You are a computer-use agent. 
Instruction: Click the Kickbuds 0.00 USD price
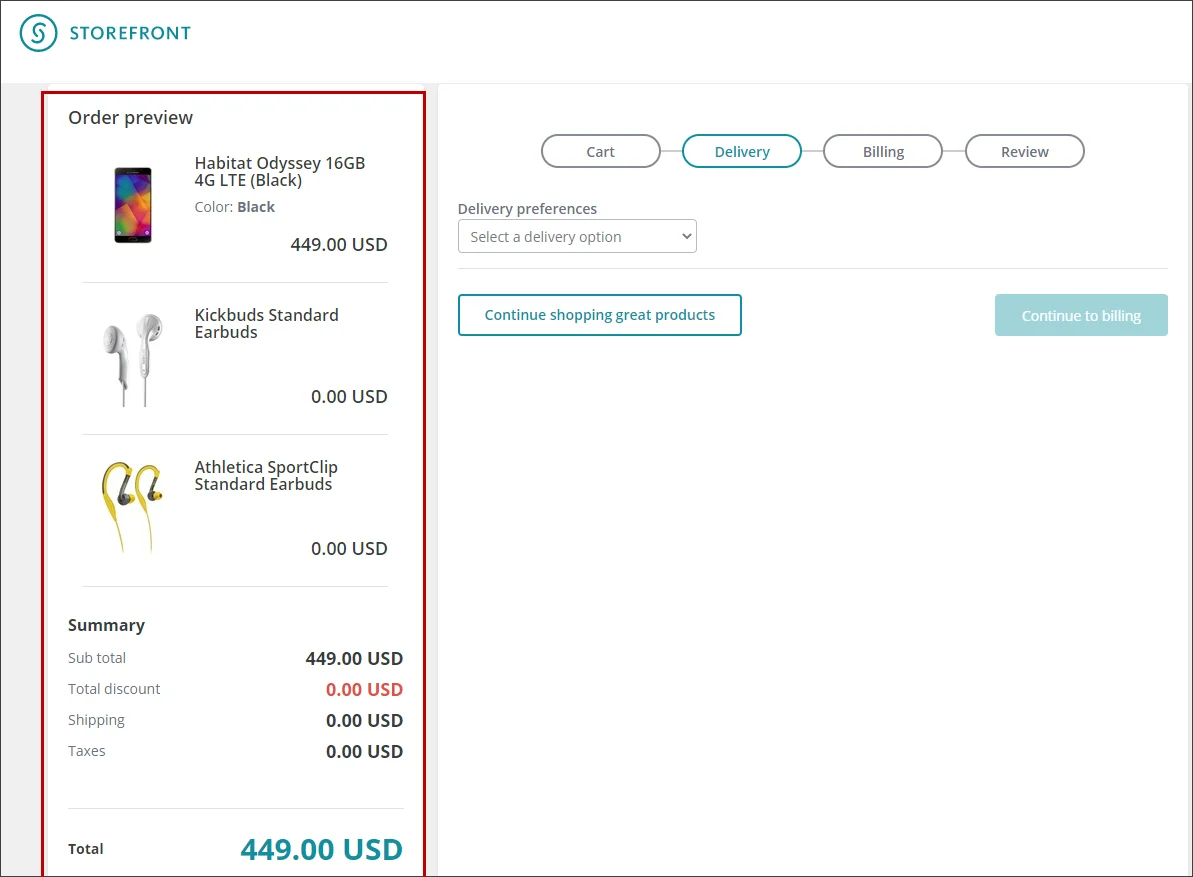click(349, 396)
